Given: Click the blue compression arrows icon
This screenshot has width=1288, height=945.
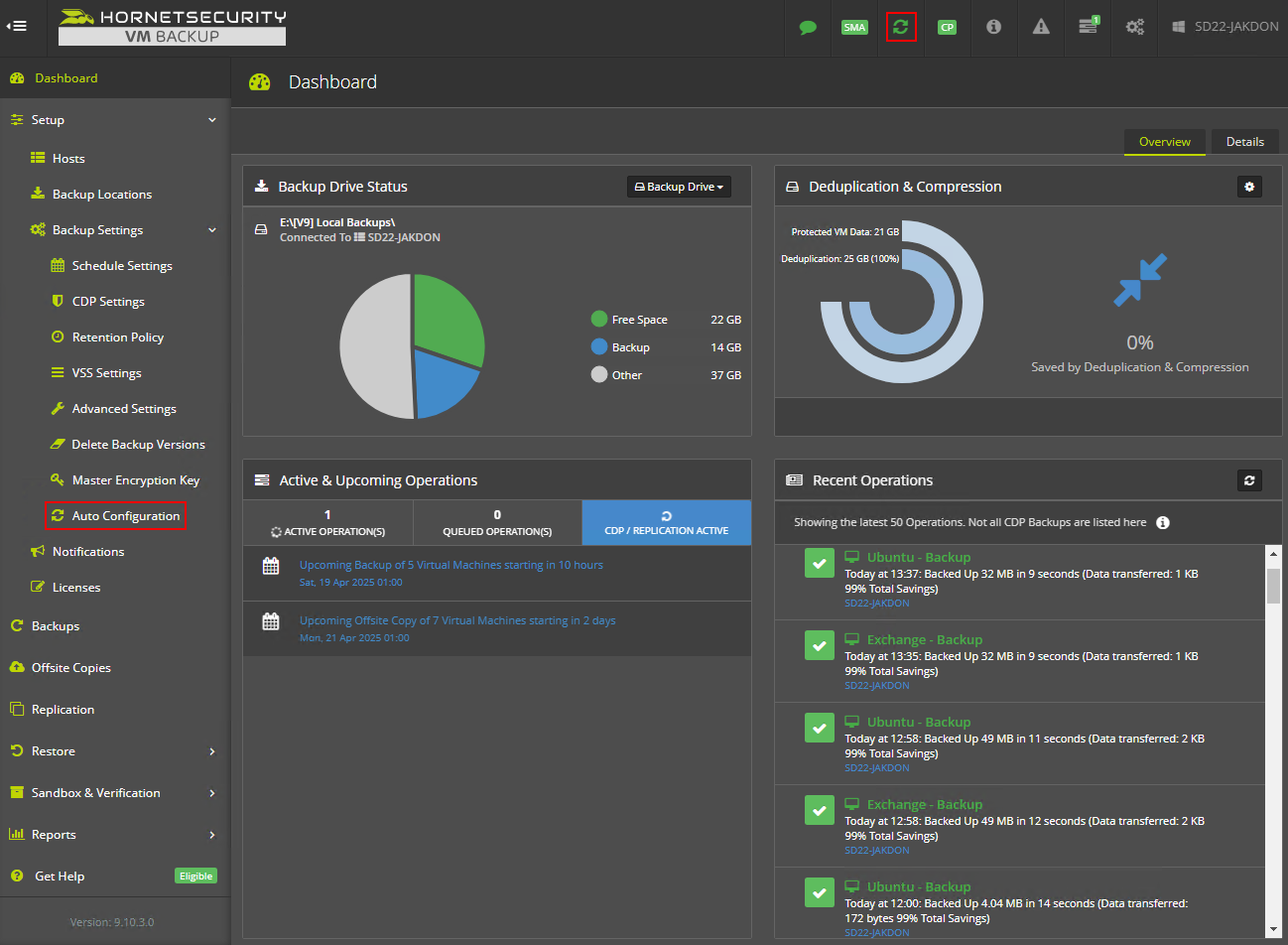Looking at the screenshot, I should [1140, 281].
